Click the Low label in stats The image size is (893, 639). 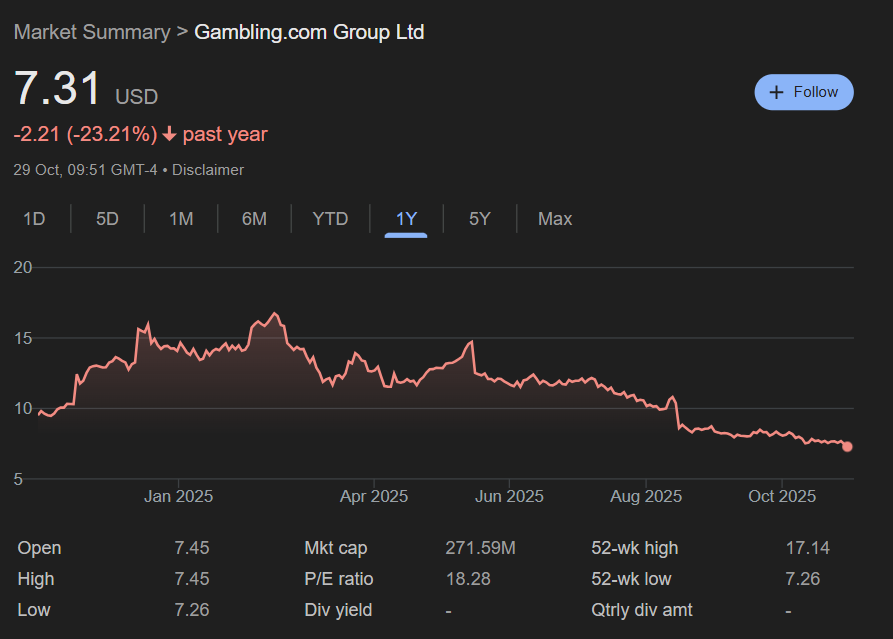point(34,610)
